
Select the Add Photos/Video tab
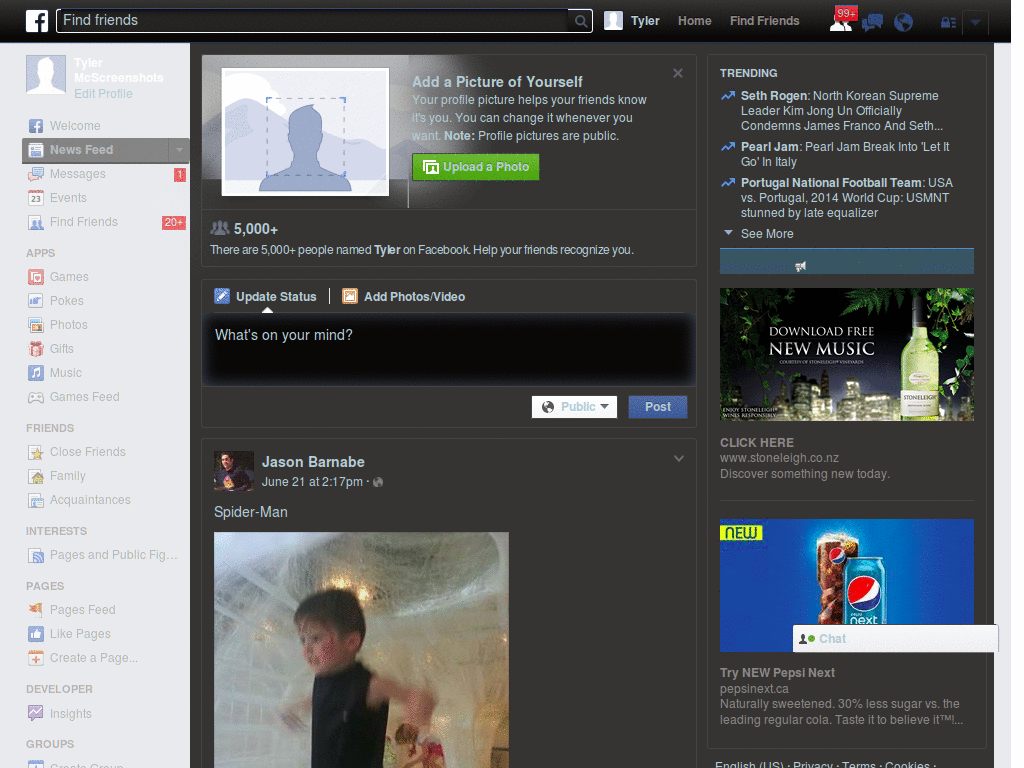point(404,296)
